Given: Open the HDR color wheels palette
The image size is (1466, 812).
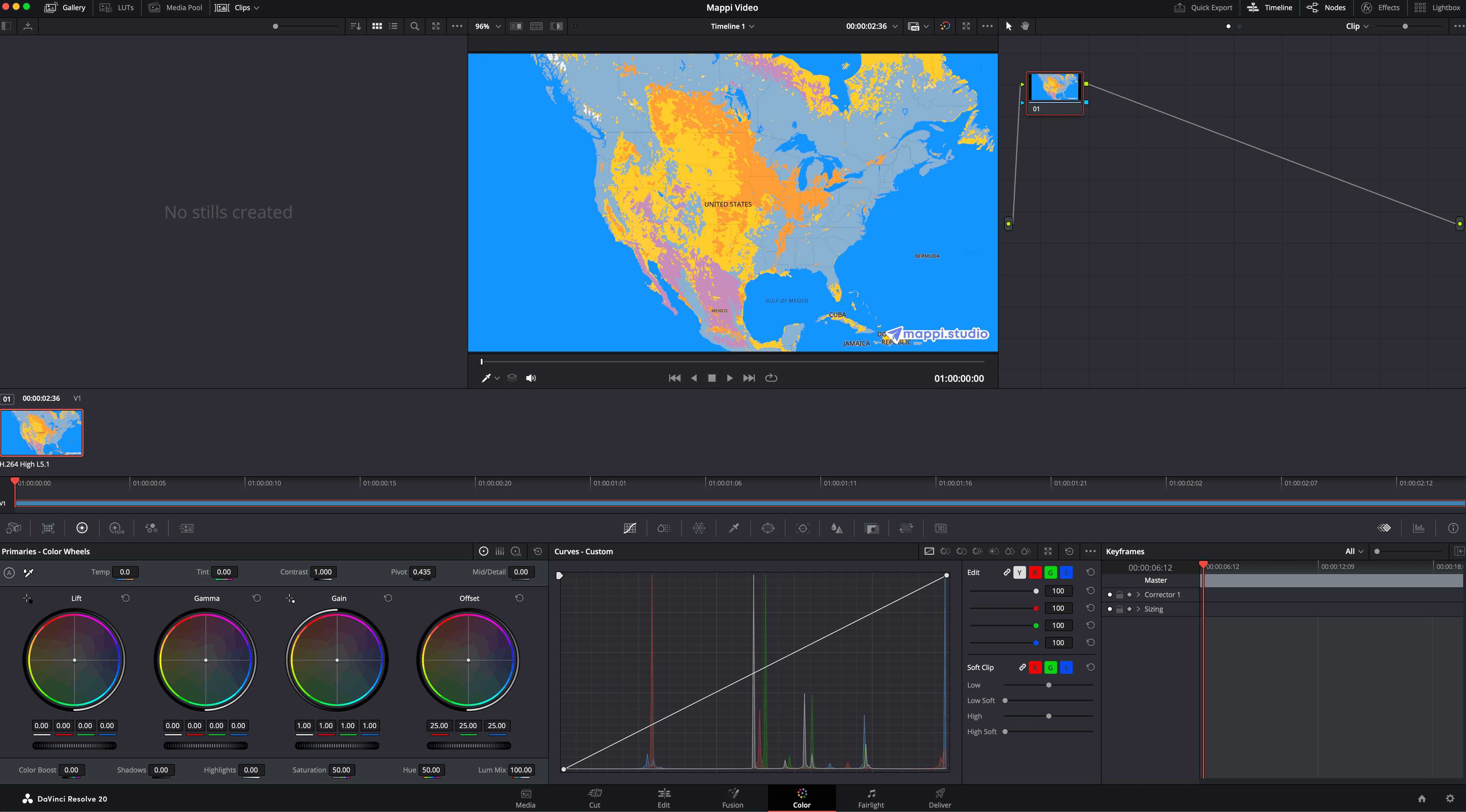Looking at the screenshot, I should click(x=117, y=528).
